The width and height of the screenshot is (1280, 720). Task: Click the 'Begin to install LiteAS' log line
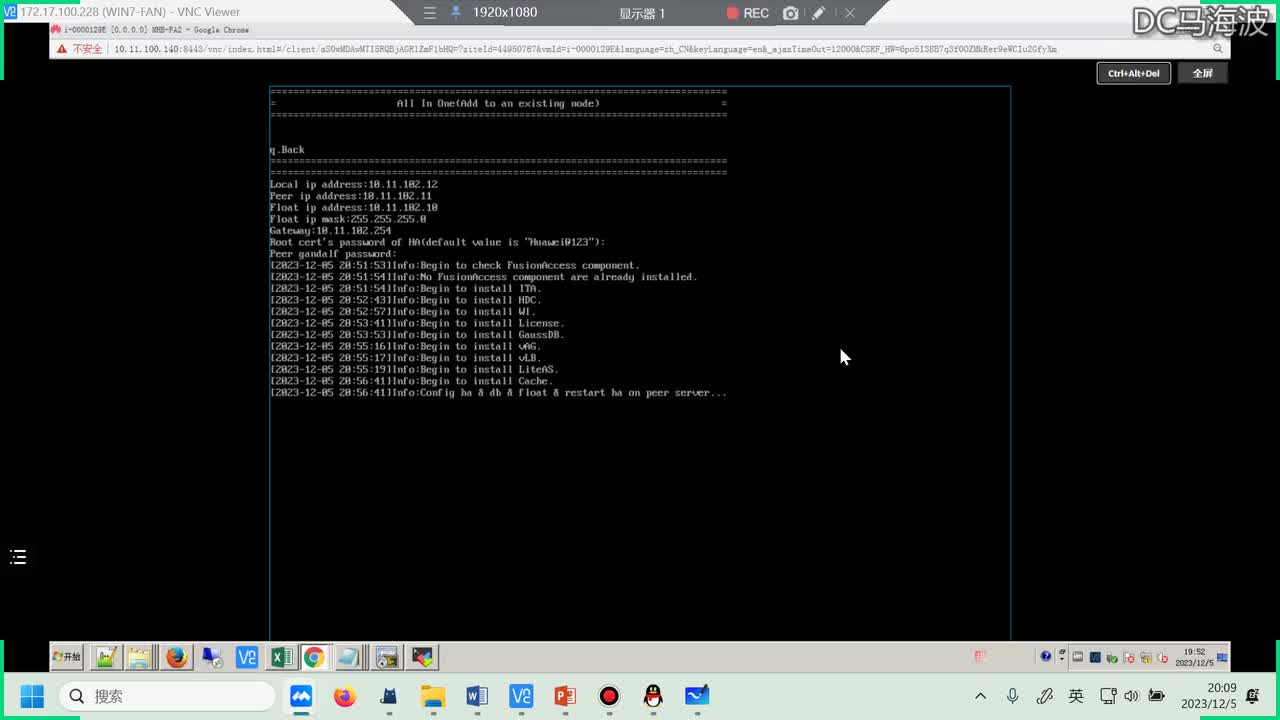tap(414, 370)
